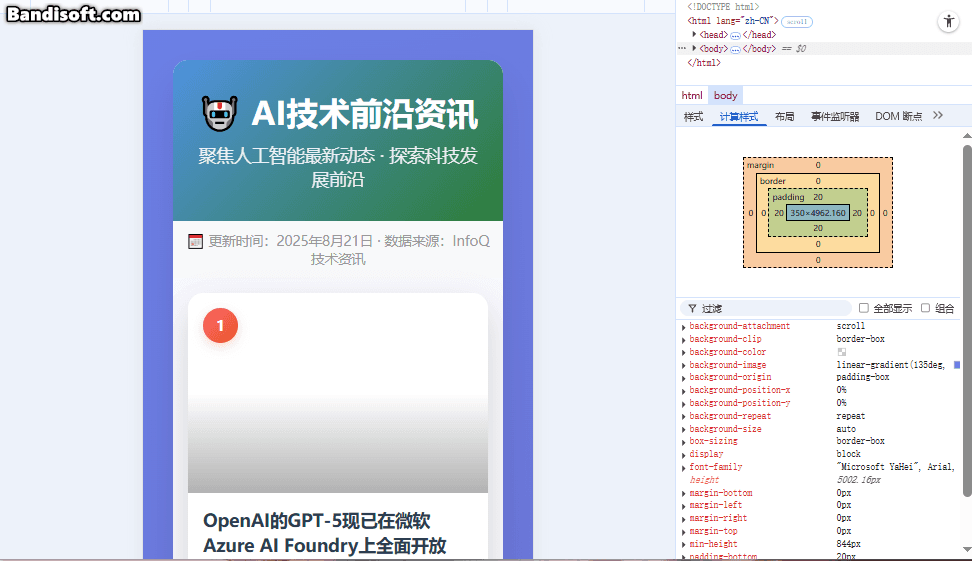Expand the margin-left property

point(684,506)
